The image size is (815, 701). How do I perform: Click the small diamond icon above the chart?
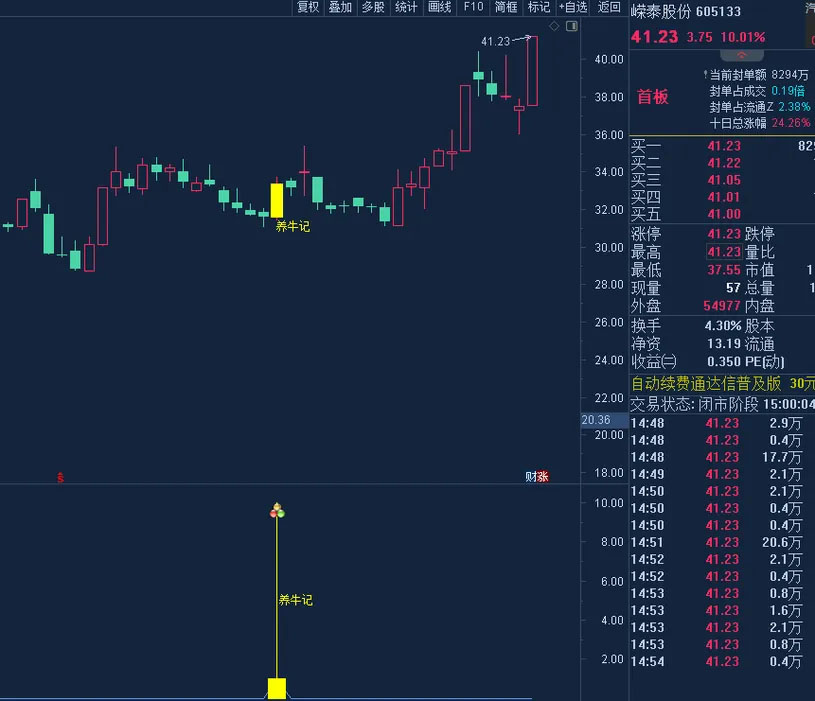(x=554, y=26)
